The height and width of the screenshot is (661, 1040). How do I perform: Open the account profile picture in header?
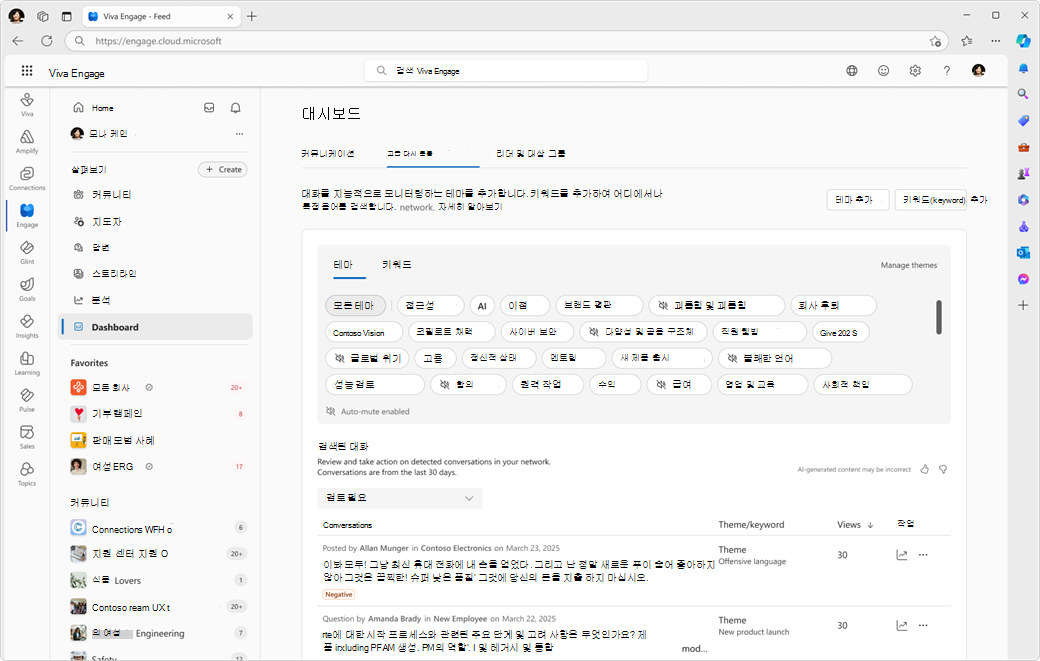click(978, 70)
